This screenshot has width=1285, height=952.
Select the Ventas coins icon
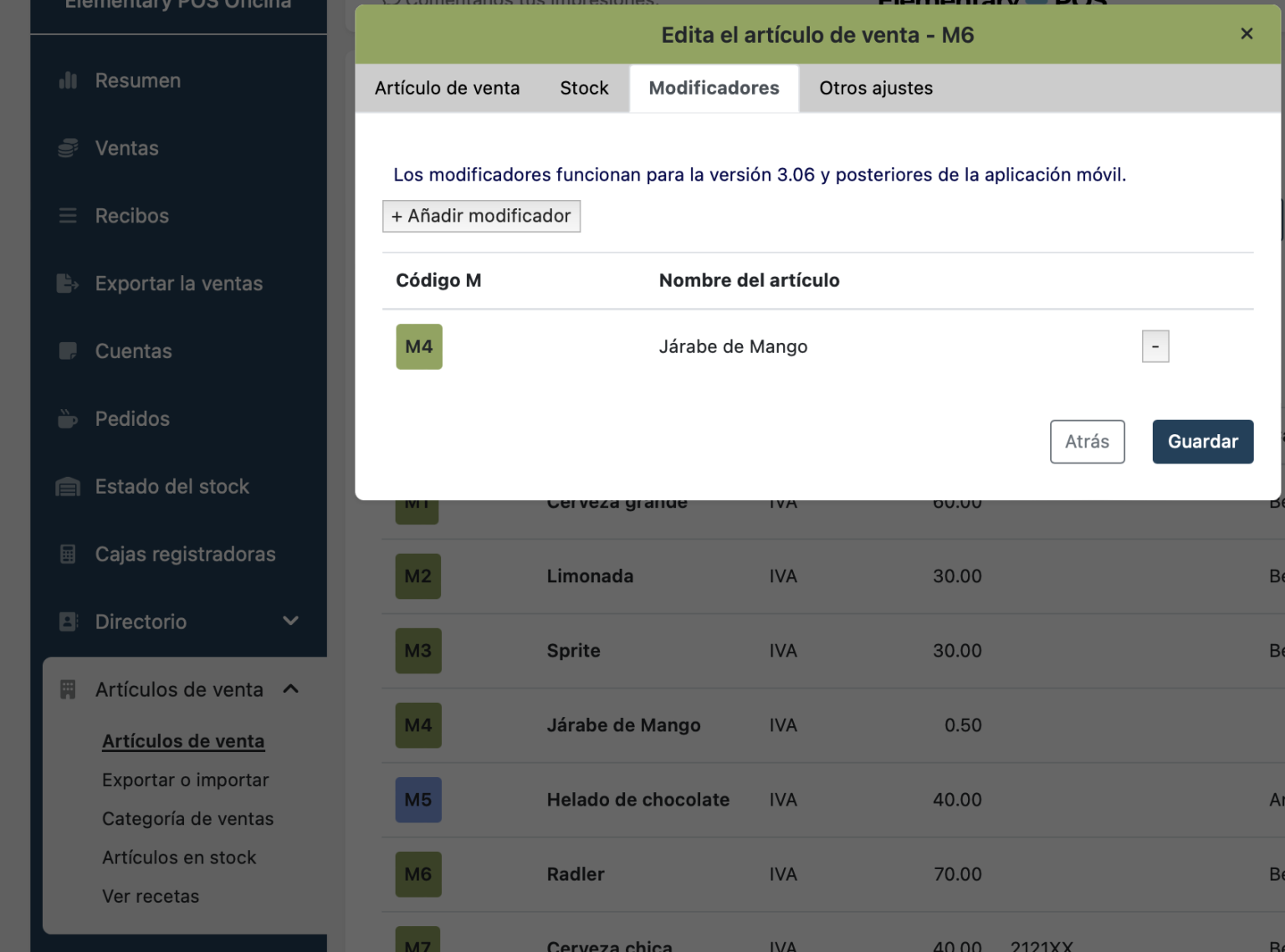(67, 147)
